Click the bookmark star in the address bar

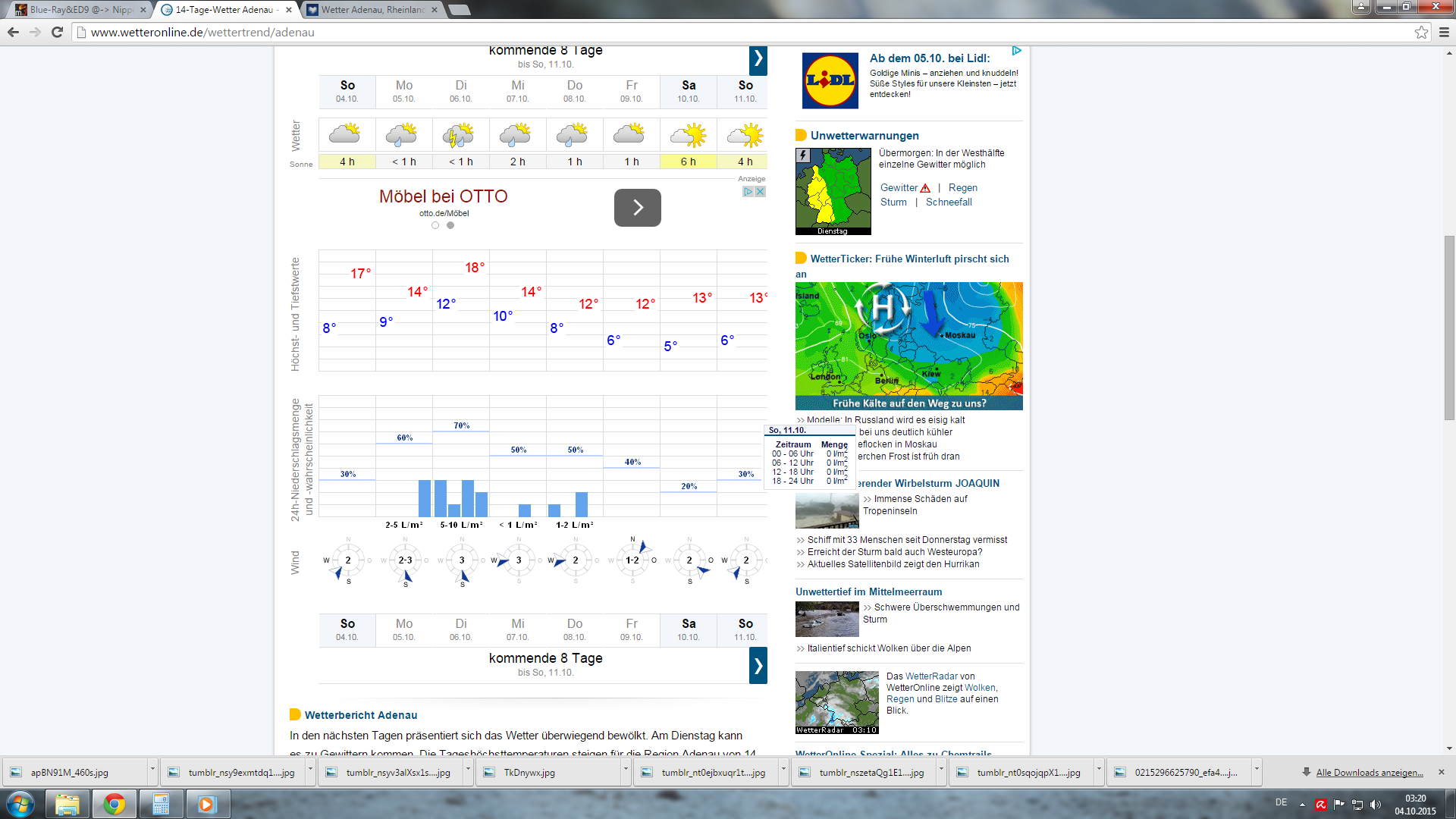coord(1422,33)
